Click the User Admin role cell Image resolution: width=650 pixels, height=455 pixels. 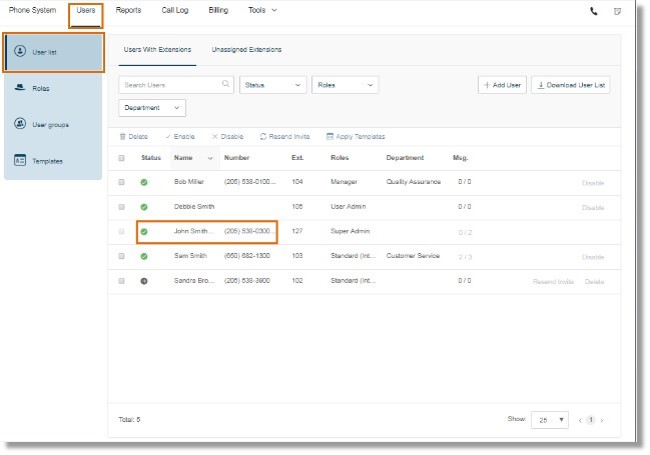(x=348, y=206)
